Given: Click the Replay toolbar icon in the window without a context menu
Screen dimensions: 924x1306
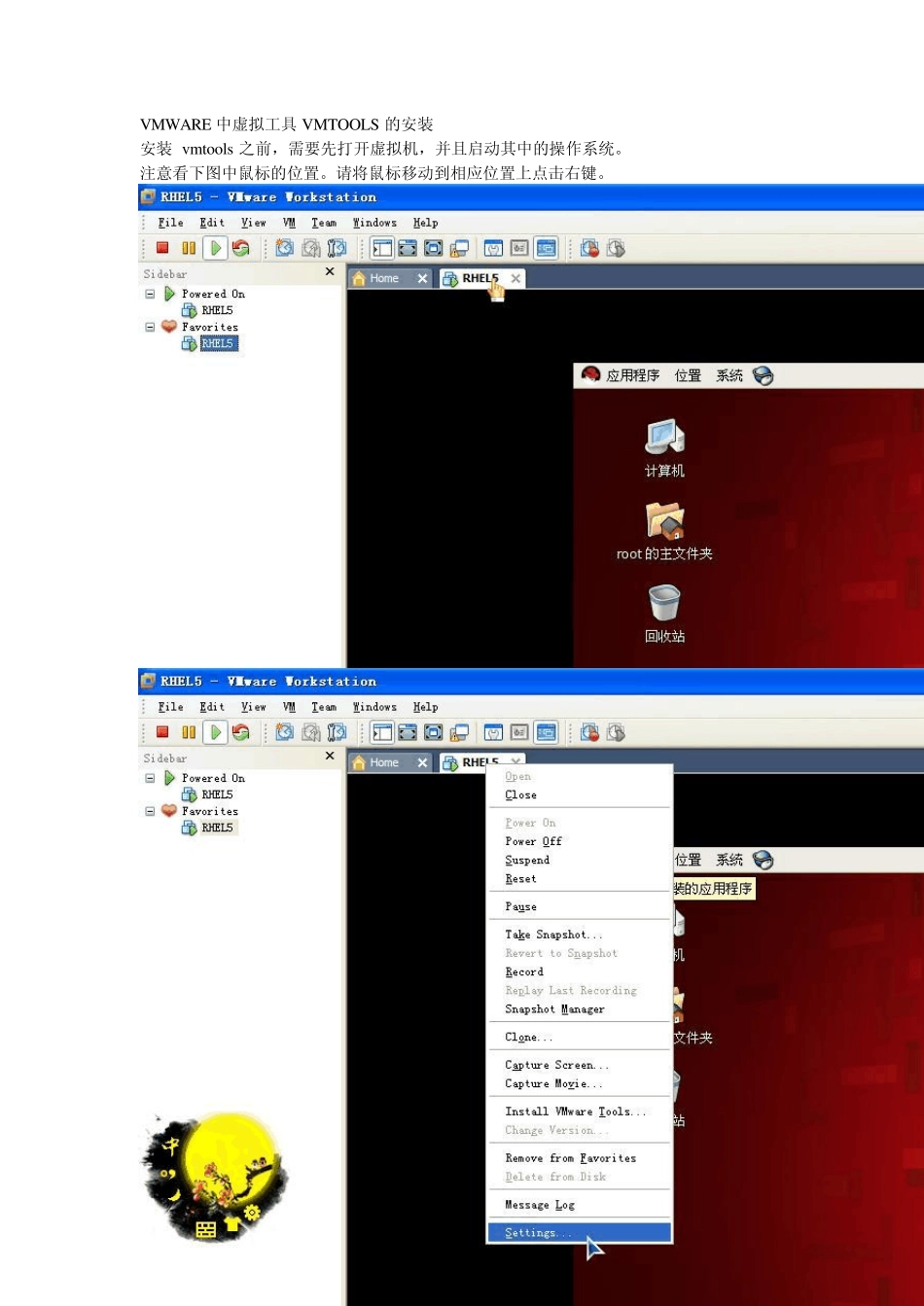Looking at the screenshot, I should [x=616, y=248].
